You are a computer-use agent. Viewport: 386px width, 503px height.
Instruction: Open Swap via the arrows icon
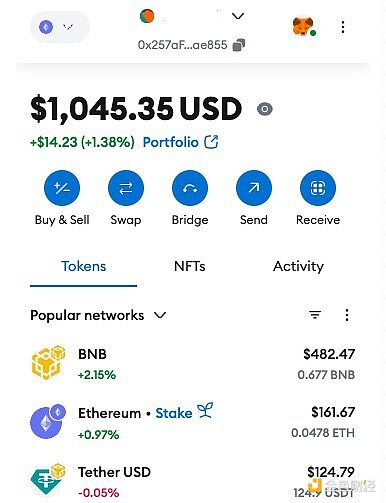[126, 188]
